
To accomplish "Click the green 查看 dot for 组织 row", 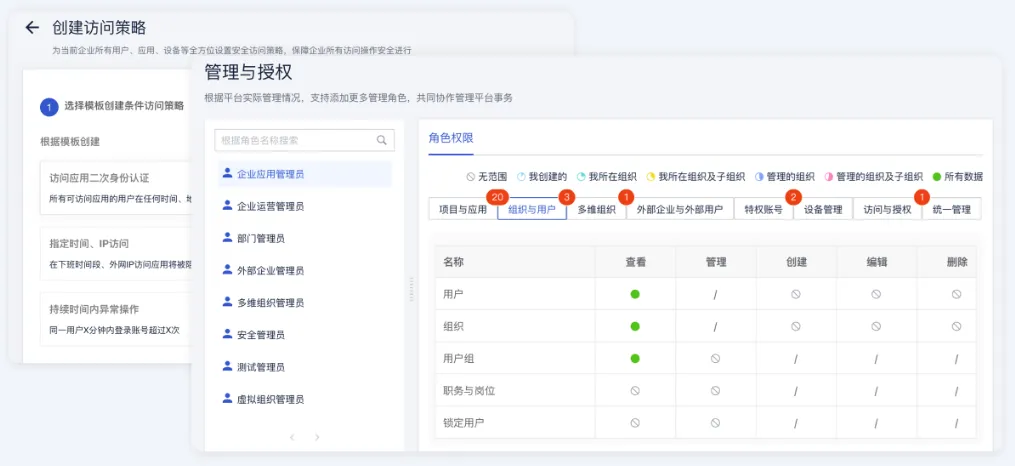I will tap(635, 326).
